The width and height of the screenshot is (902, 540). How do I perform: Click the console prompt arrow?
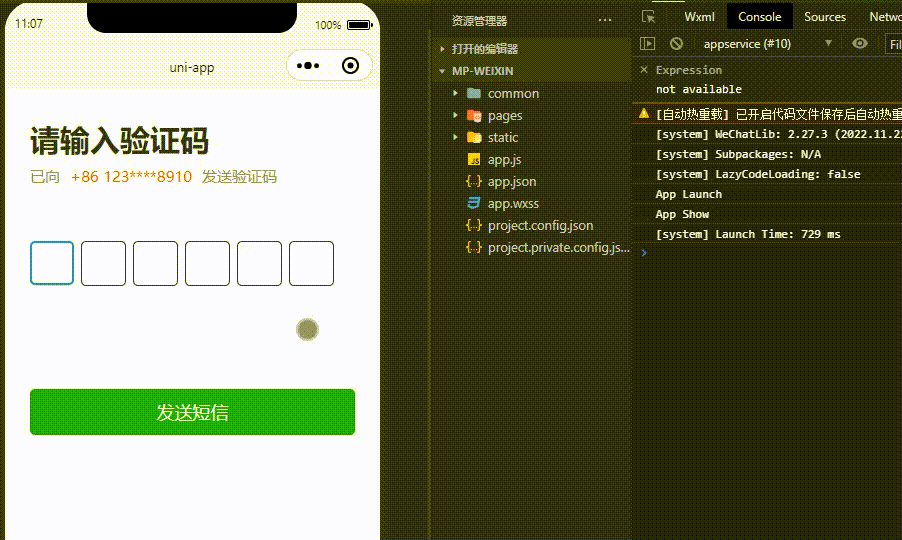point(644,252)
